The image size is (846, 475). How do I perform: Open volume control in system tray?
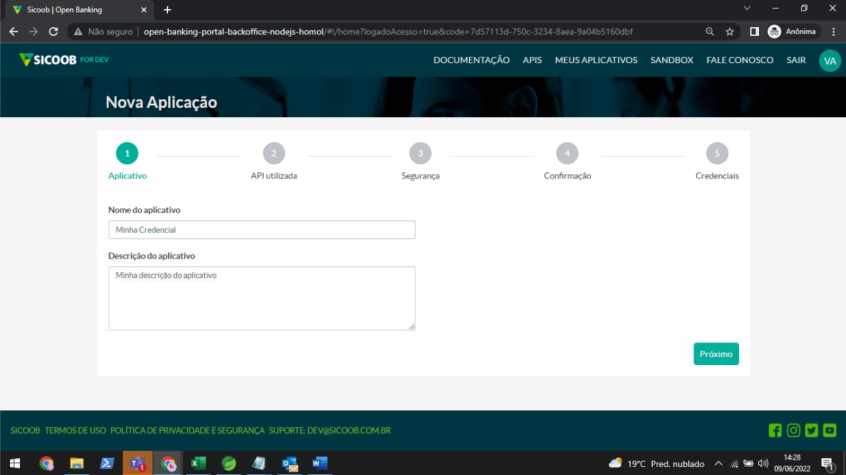(762, 464)
